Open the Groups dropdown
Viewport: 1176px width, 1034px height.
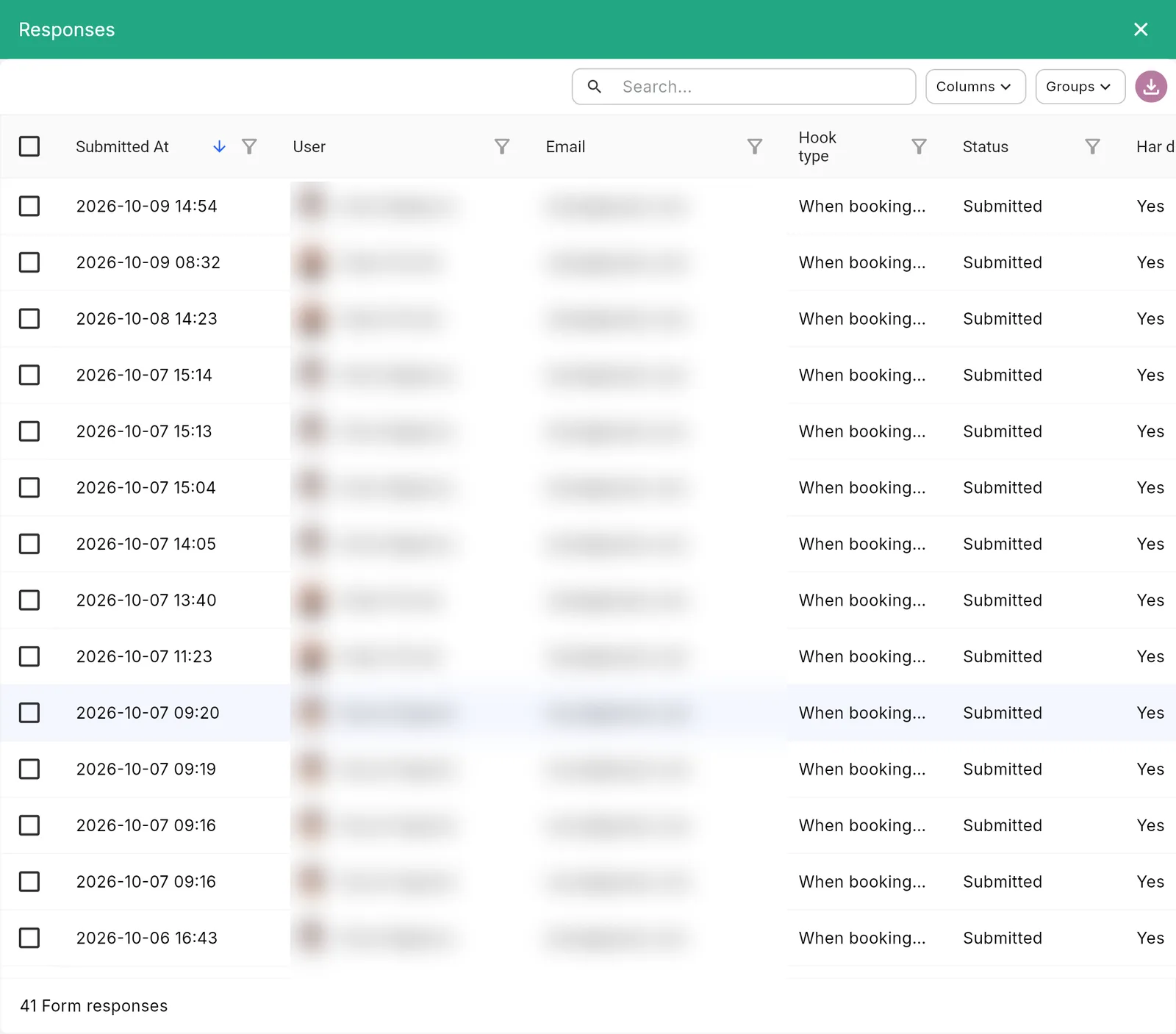click(x=1080, y=87)
